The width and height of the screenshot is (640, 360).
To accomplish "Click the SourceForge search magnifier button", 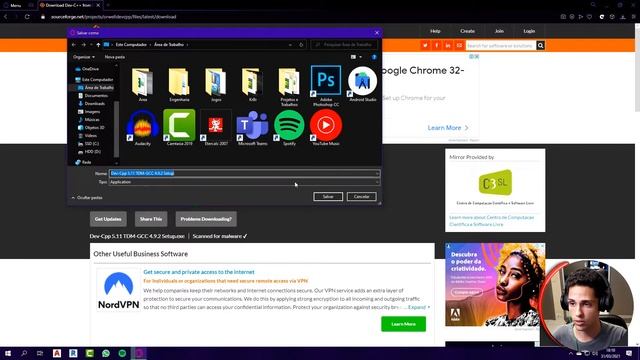I will click(540, 45).
